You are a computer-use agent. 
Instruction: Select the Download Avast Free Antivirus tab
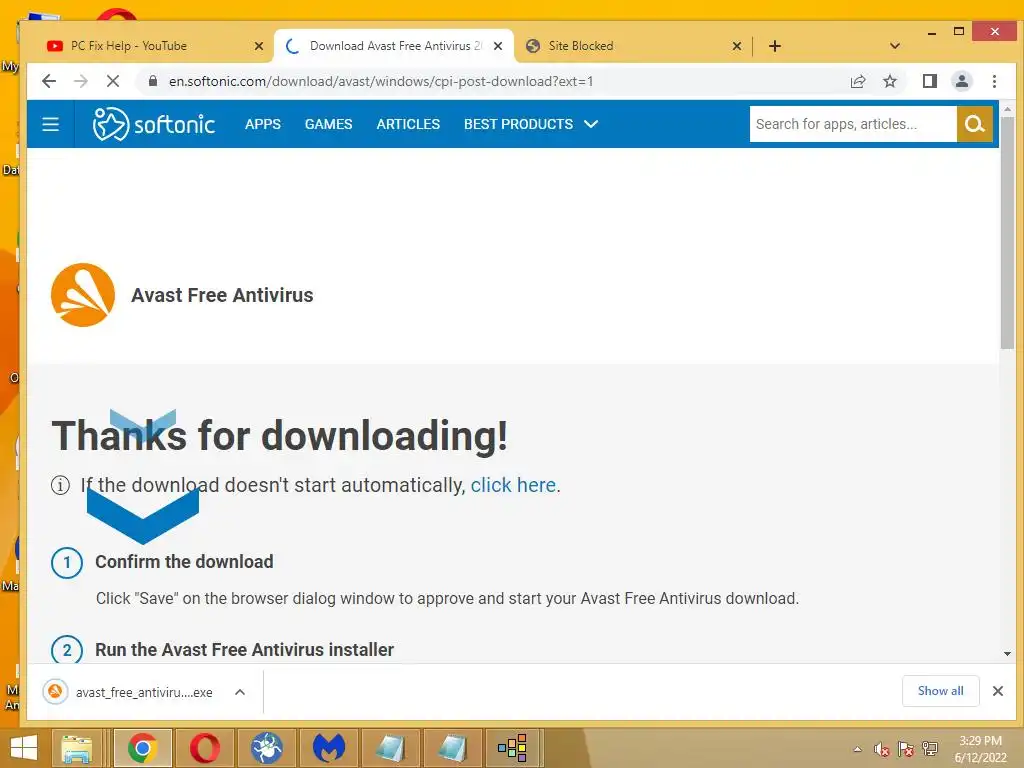point(392,46)
